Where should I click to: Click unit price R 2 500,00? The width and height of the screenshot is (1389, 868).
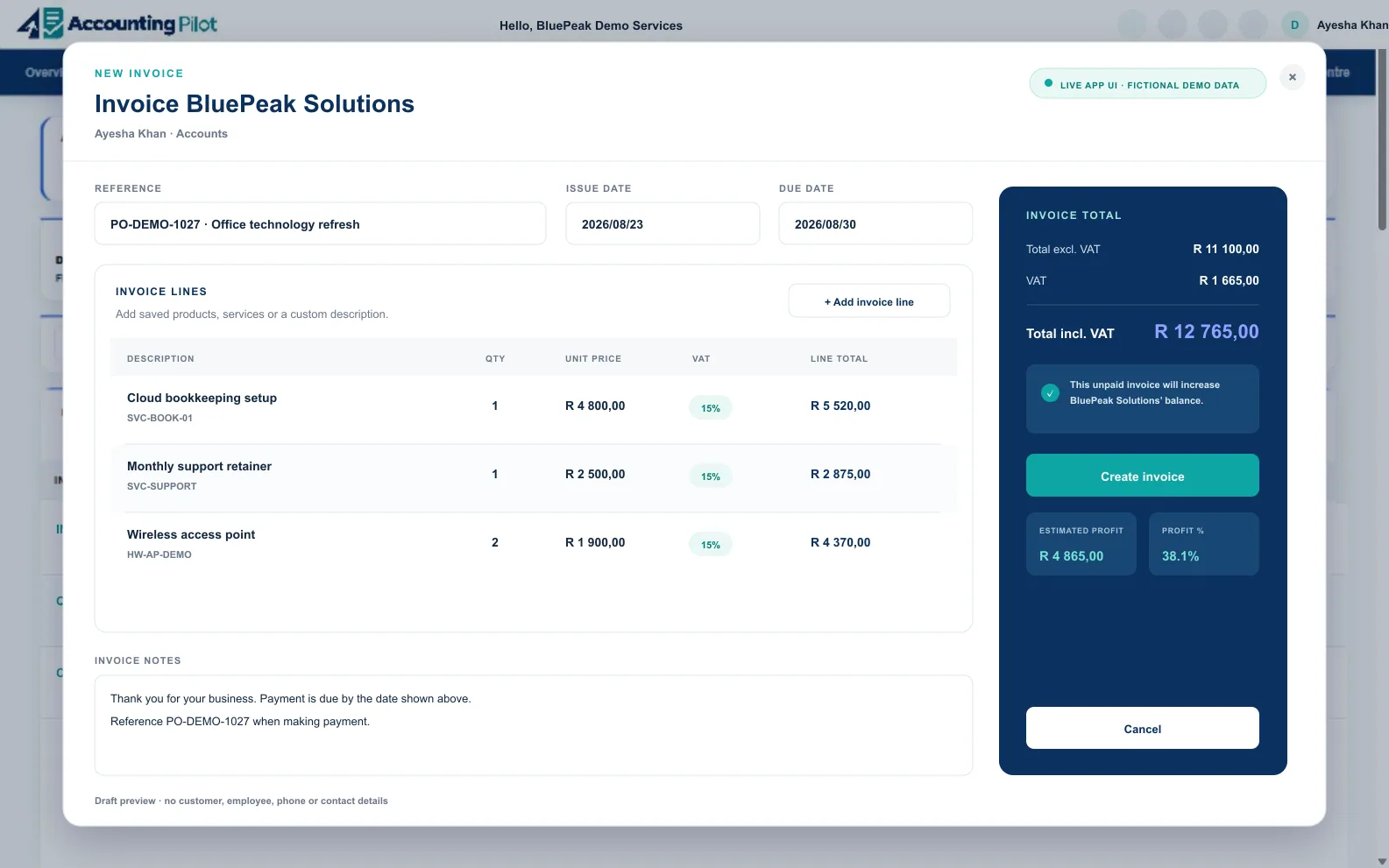coord(595,474)
